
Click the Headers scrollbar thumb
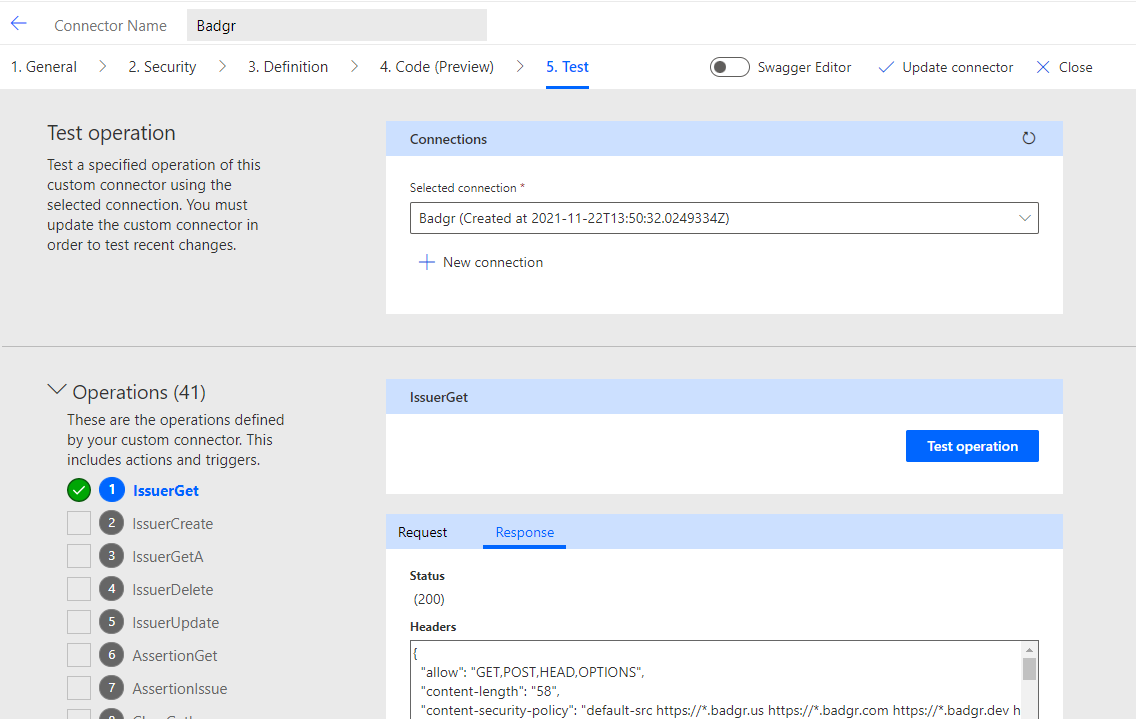click(1029, 669)
